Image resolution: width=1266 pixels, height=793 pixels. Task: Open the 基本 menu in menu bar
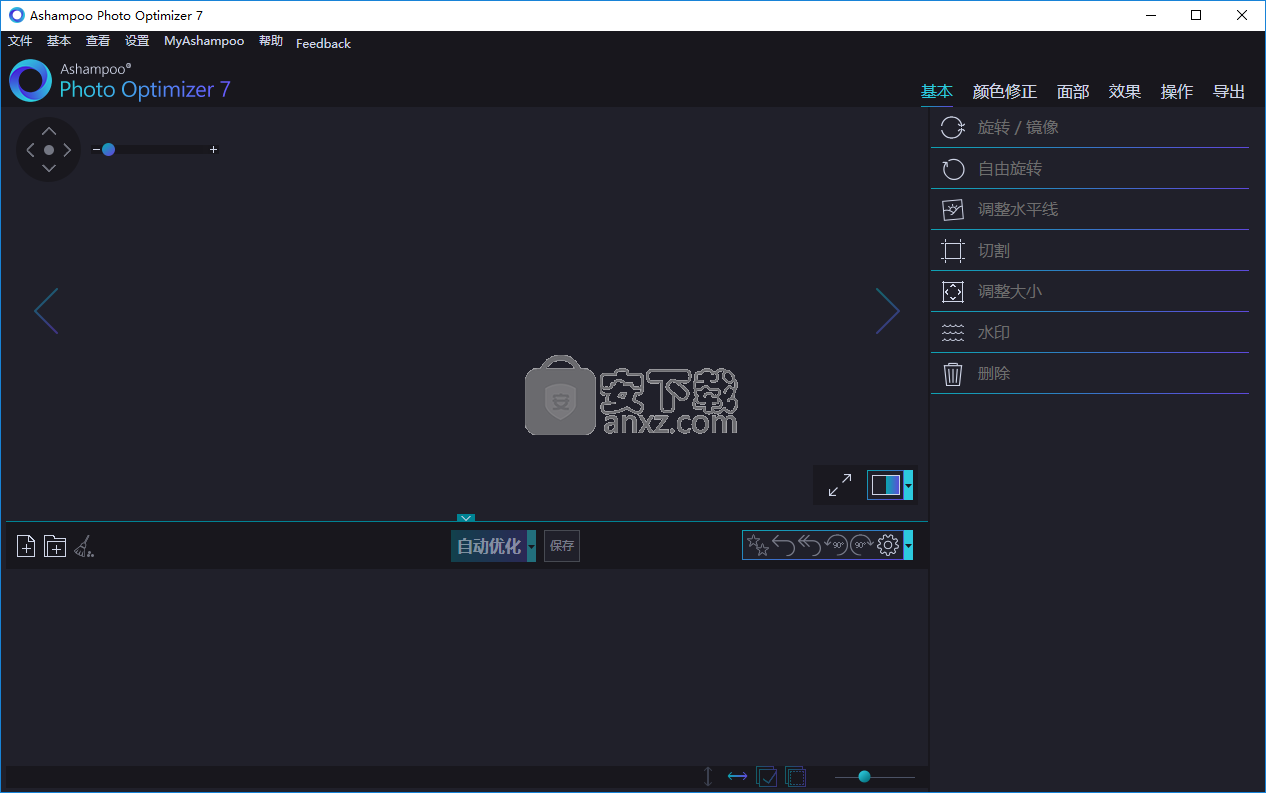click(59, 41)
